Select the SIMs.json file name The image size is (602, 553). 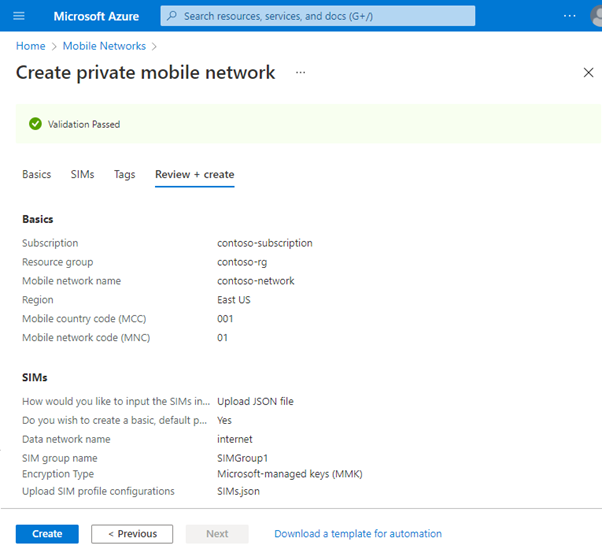(238, 491)
